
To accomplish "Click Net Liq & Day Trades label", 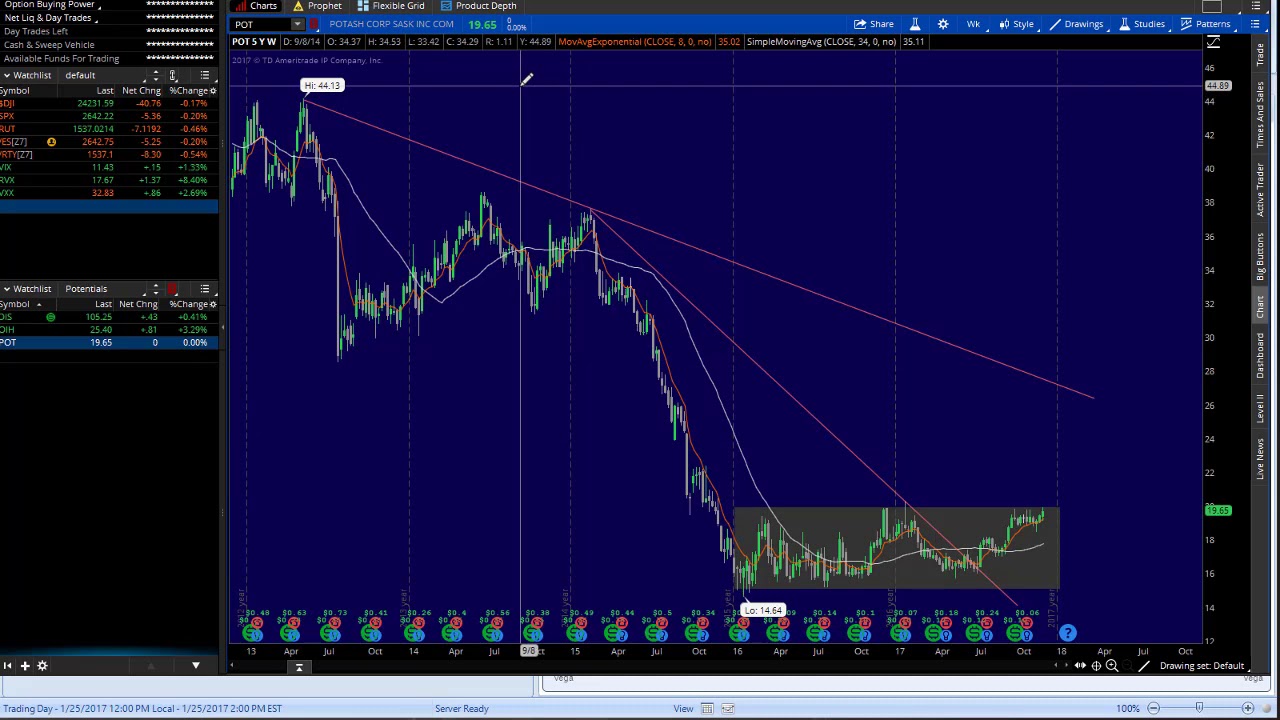I will pyautogui.click(x=48, y=18).
